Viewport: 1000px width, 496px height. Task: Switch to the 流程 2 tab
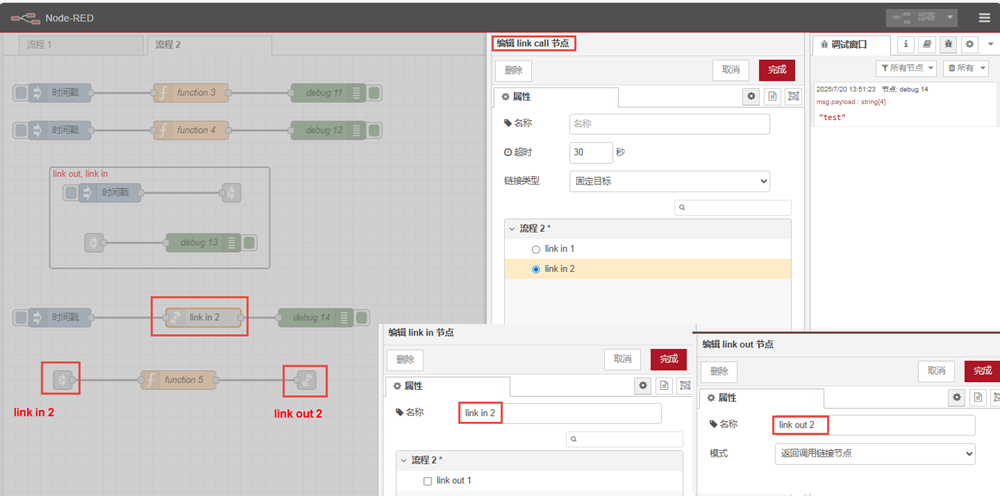(x=209, y=45)
